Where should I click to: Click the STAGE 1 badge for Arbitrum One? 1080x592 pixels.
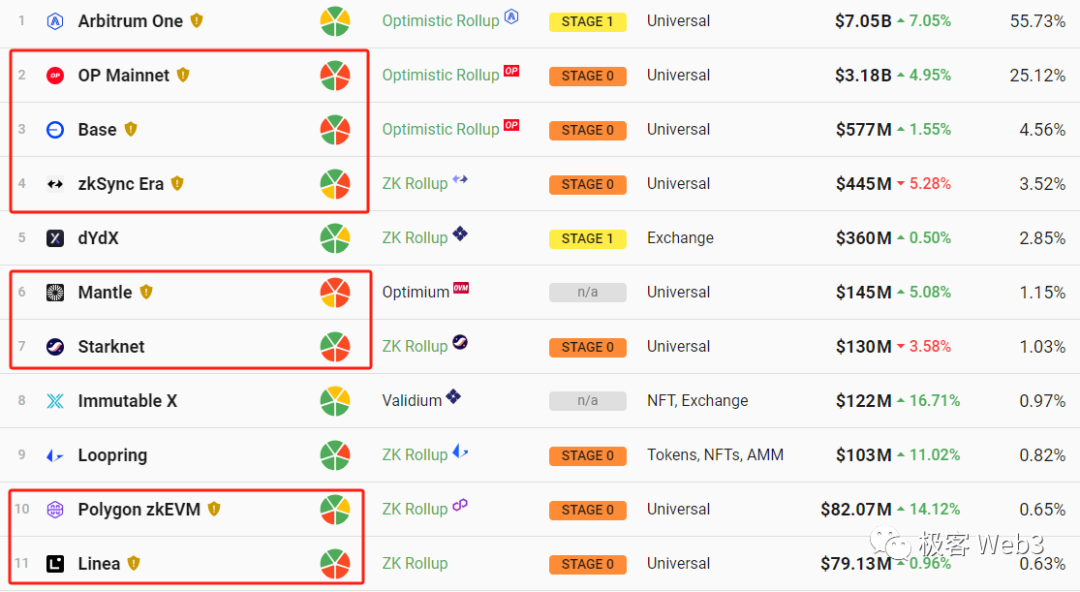click(588, 22)
